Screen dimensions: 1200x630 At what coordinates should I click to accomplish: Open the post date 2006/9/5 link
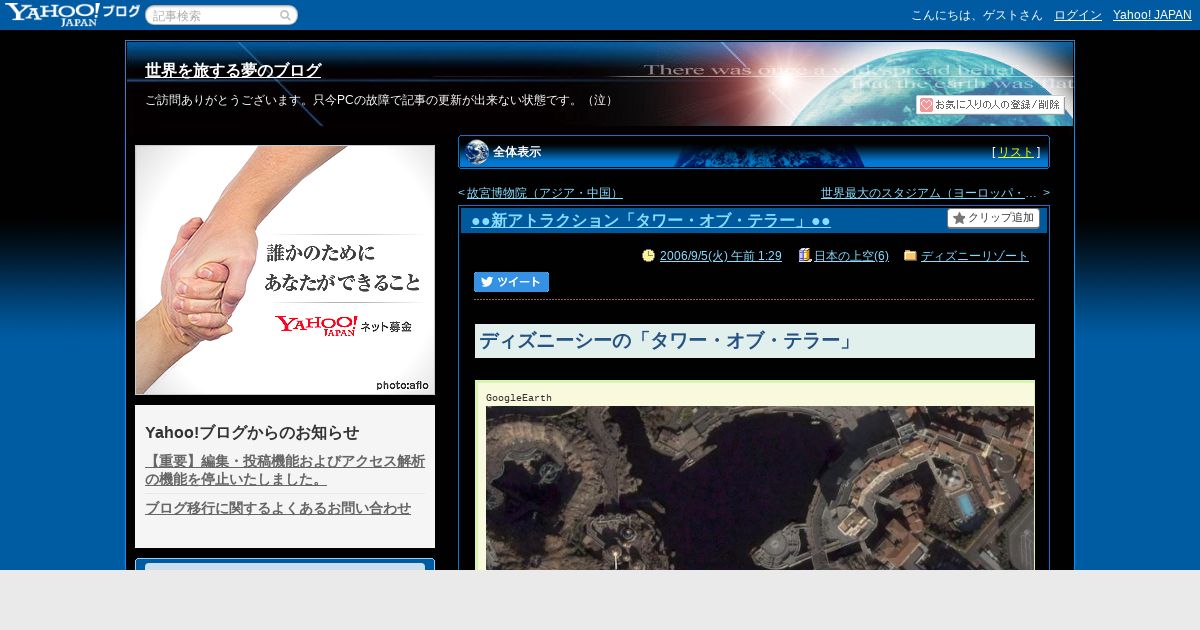(x=720, y=256)
